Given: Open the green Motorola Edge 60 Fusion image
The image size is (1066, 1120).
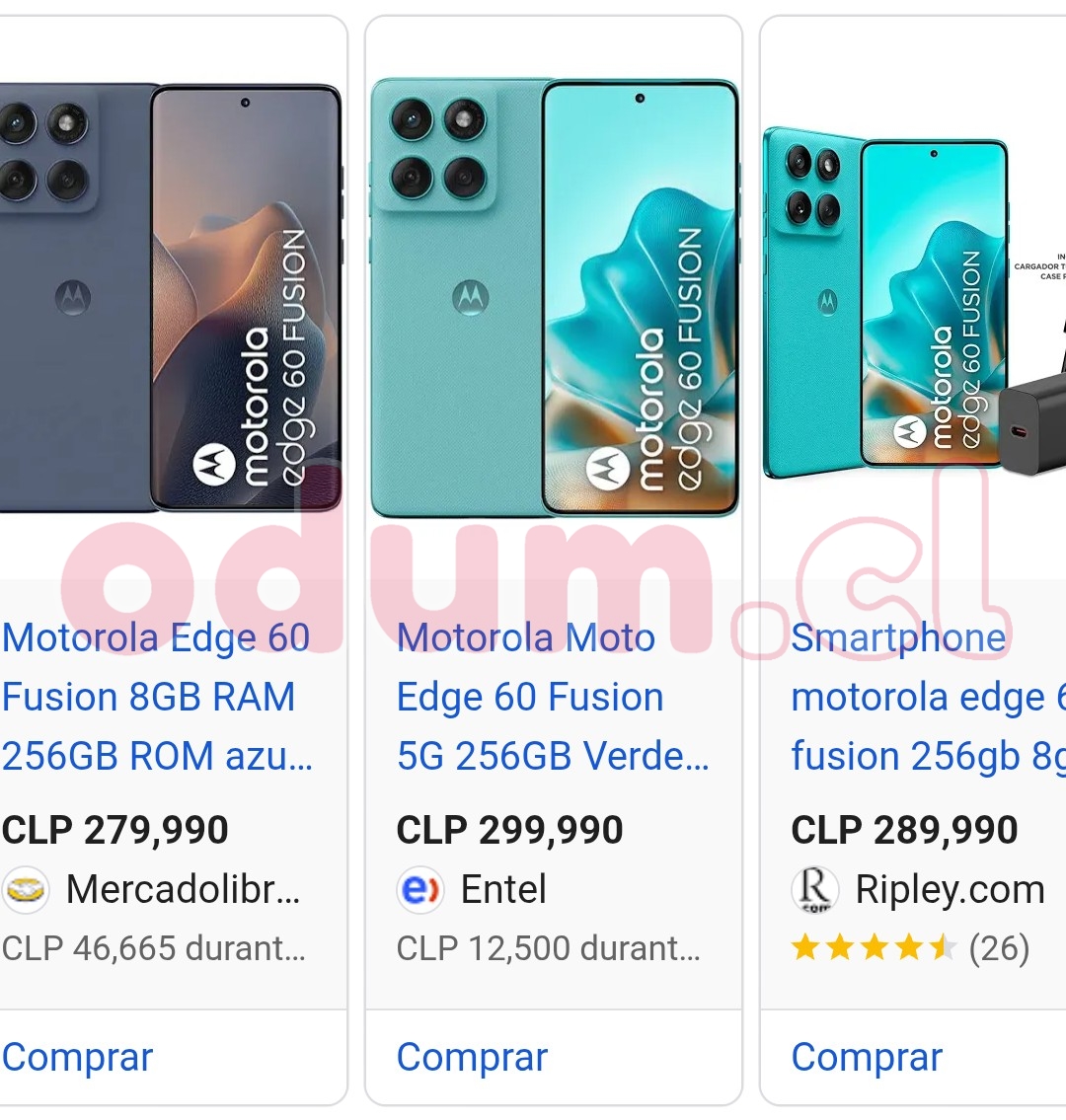Looking at the screenshot, I should tap(555, 297).
